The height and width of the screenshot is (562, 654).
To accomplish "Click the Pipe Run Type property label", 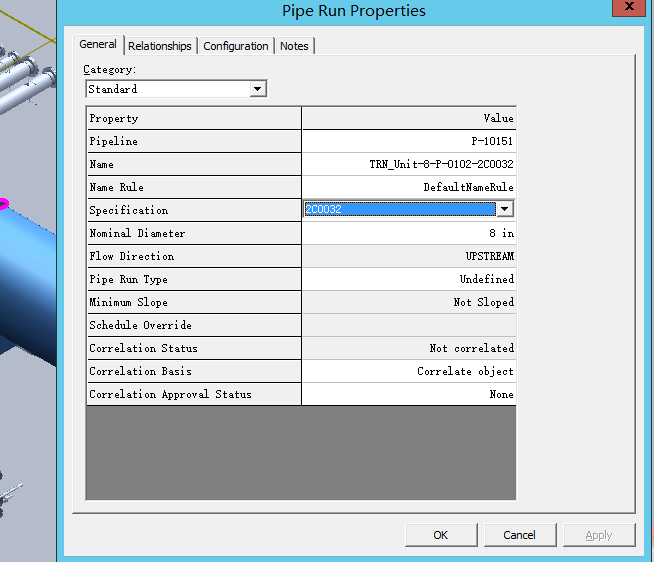I will pos(194,279).
